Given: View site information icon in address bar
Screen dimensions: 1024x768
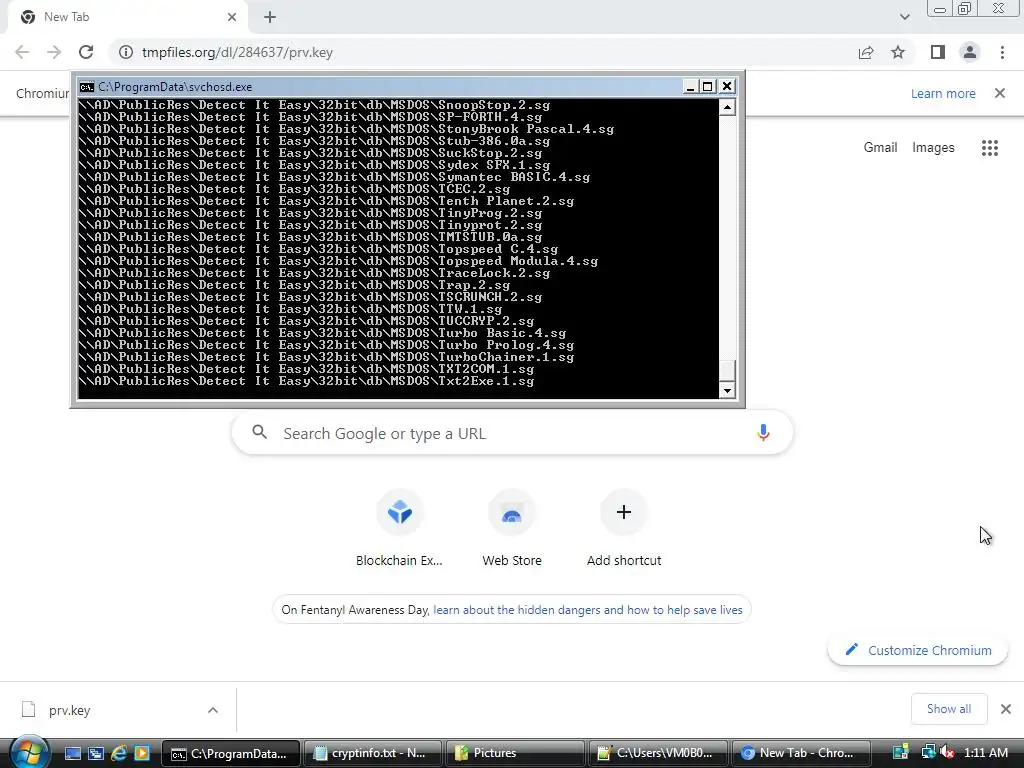Looking at the screenshot, I should coord(126,52).
